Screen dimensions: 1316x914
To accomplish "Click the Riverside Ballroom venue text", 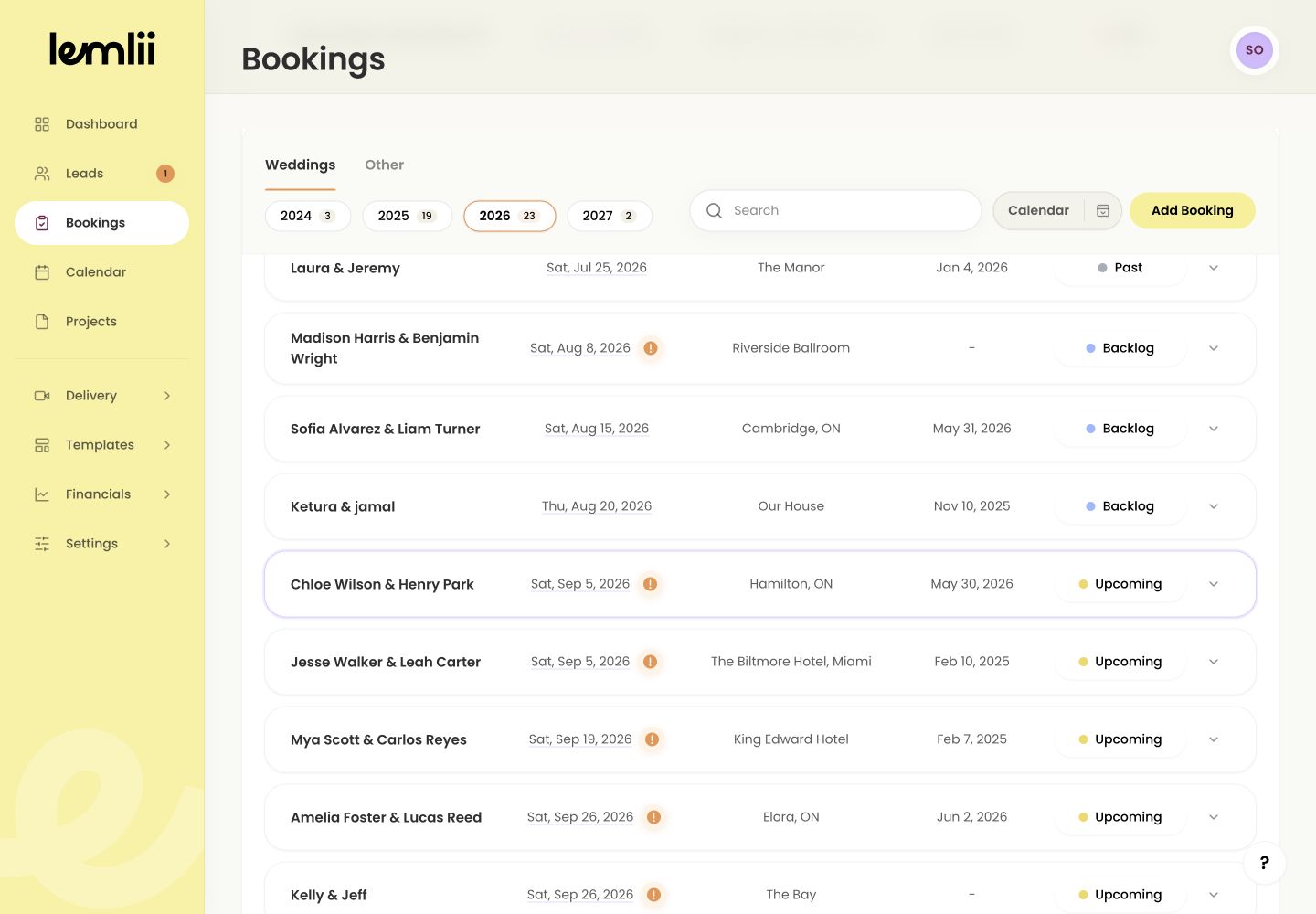I will coord(791,348).
